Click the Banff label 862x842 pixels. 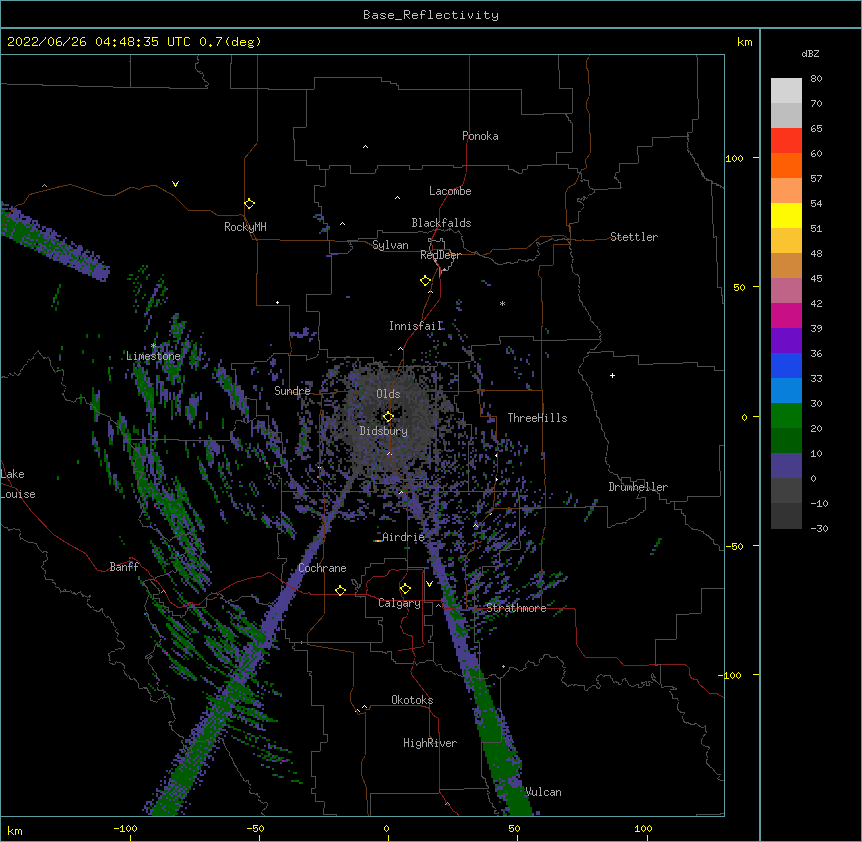click(124, 567)
